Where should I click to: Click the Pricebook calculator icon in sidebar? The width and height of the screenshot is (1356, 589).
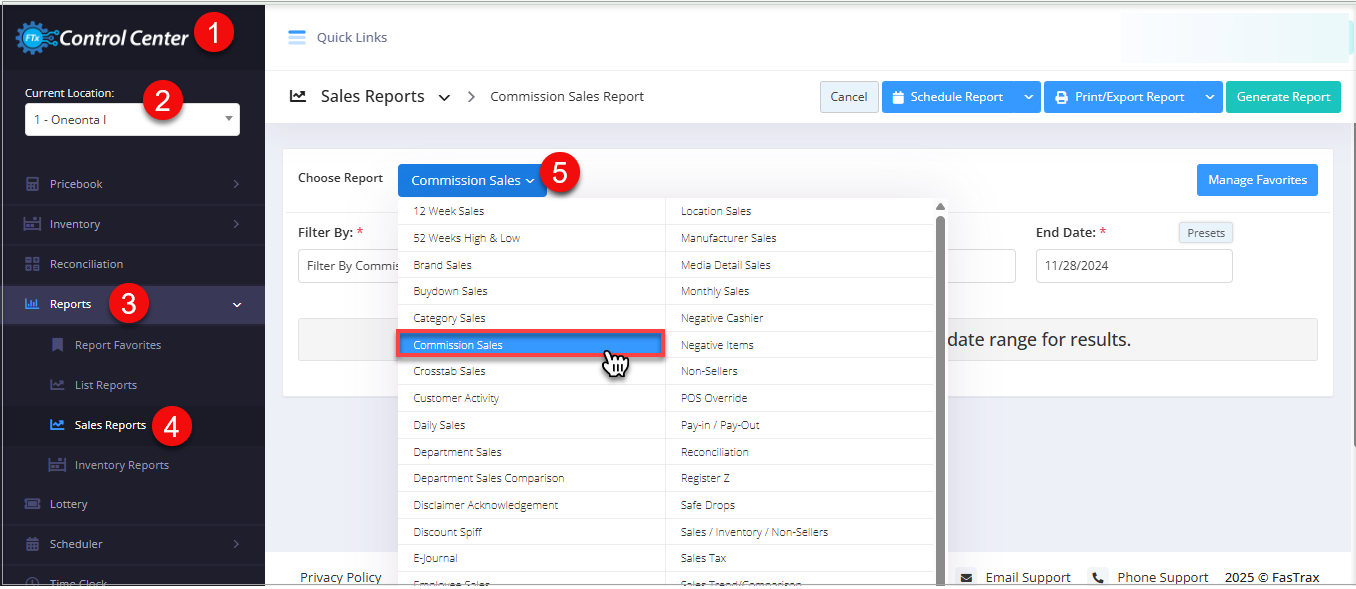point(32,184)
